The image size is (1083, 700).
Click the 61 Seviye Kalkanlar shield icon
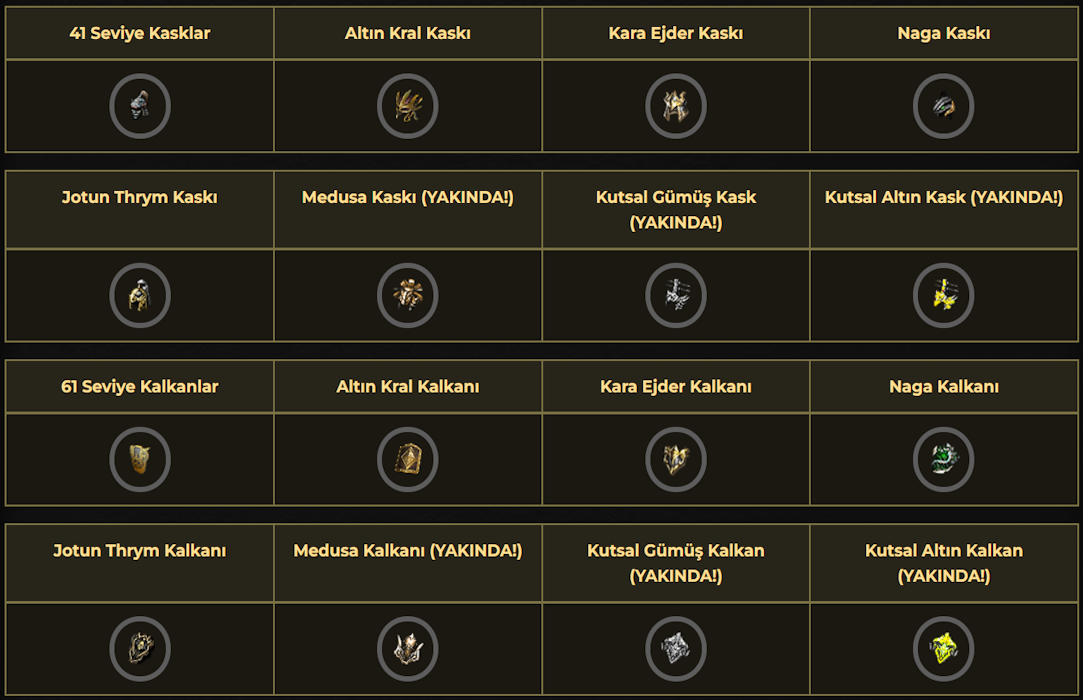click(x=140, y=460)
